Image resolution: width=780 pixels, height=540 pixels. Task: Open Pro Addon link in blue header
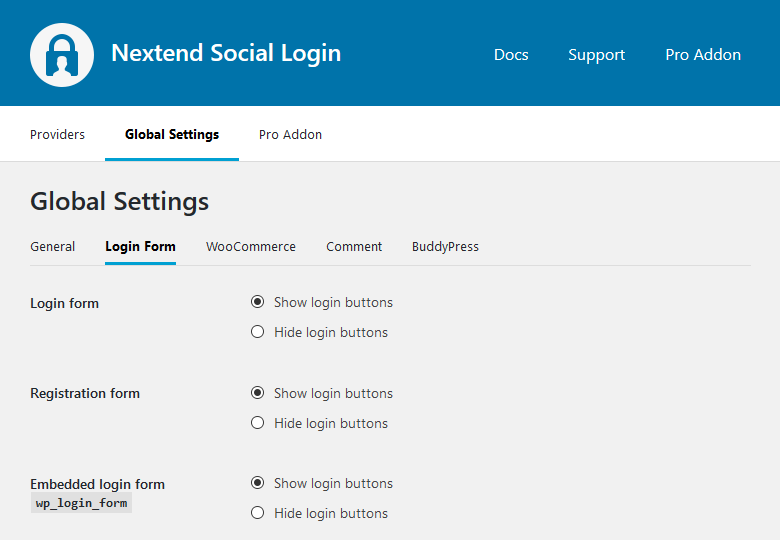[x=703, y=55]
